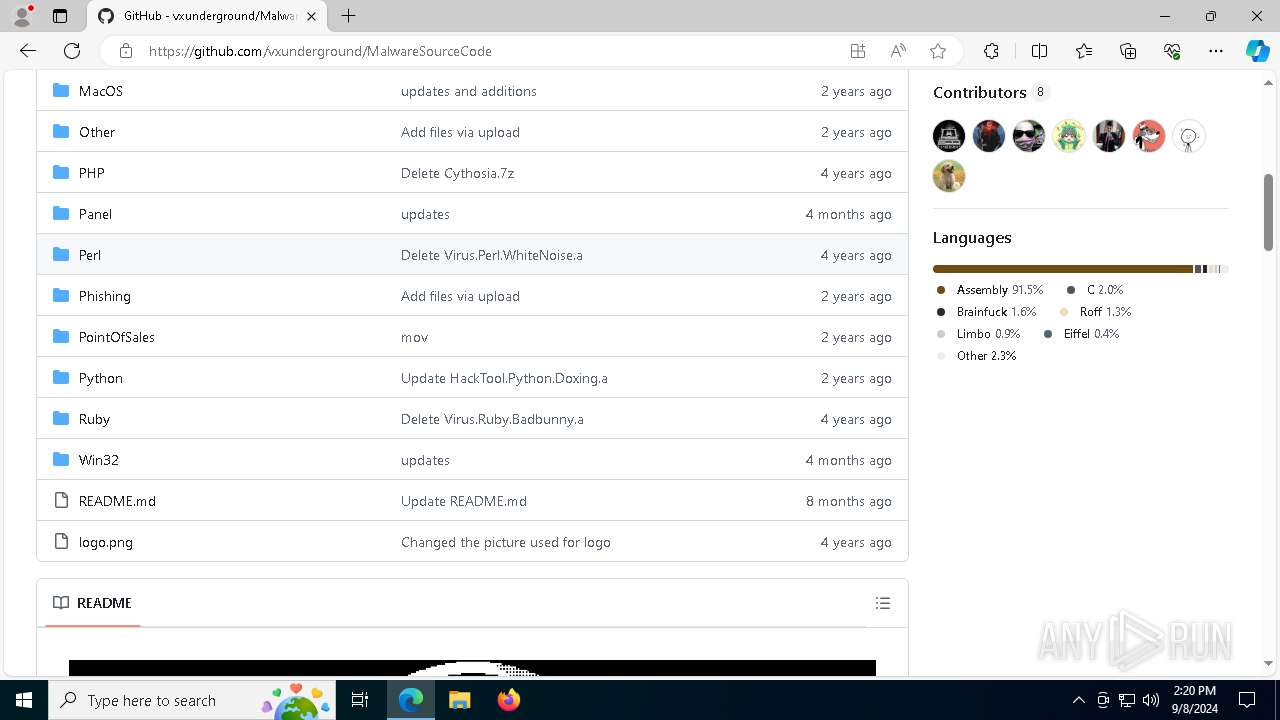Show hidden system tray icons

coord(1078,700)
